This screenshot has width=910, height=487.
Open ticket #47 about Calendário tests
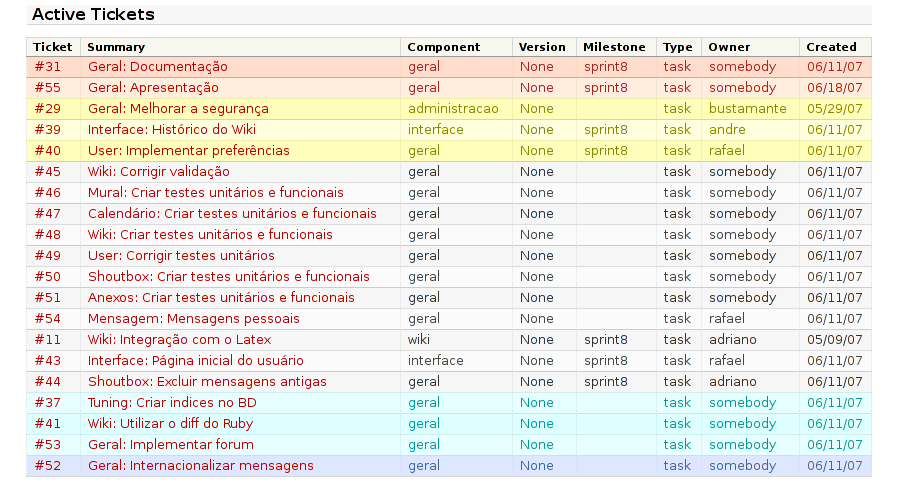[48, 214]
